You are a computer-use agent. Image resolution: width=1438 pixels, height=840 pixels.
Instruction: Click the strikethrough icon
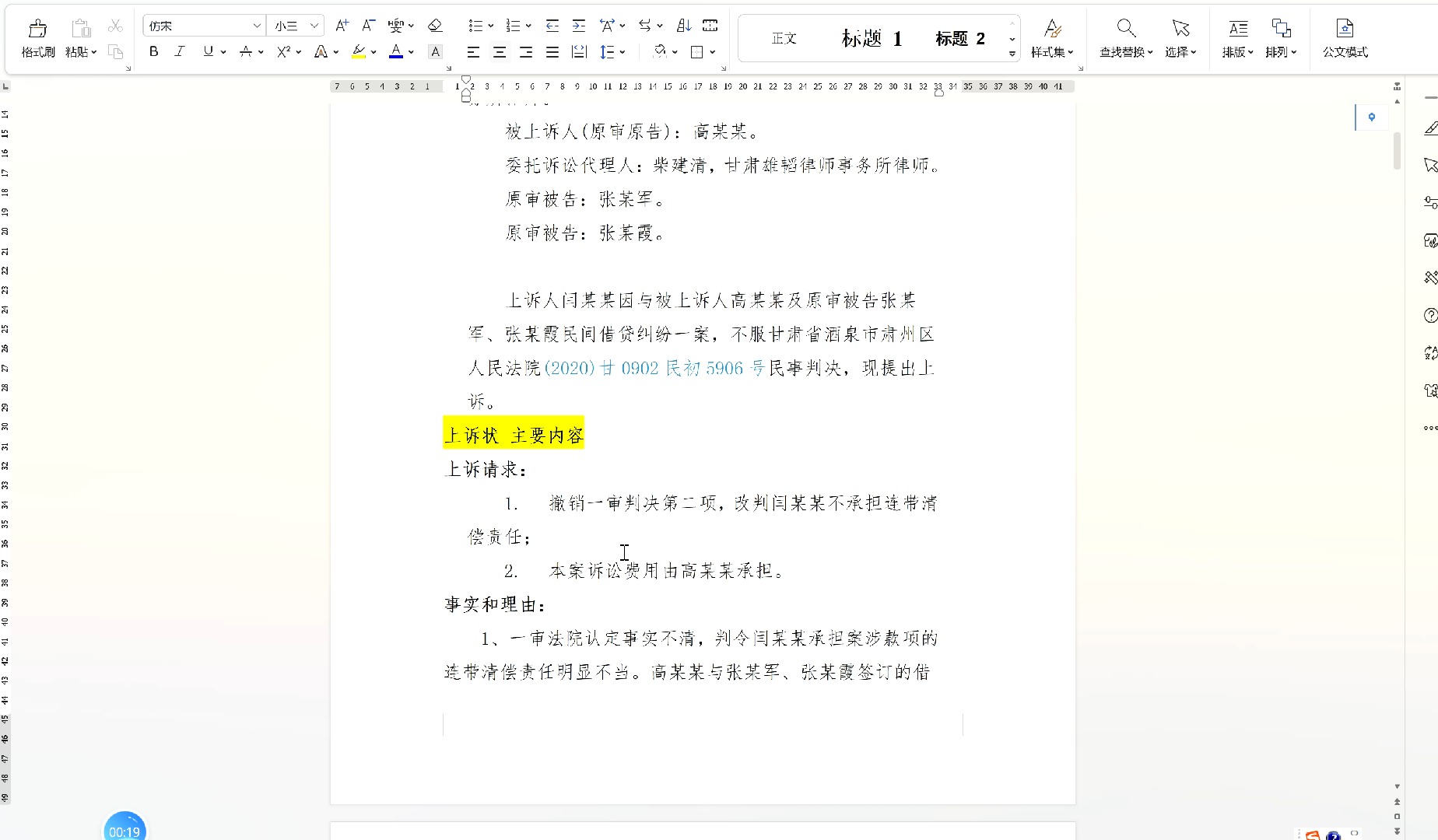[x=246, y=52]
